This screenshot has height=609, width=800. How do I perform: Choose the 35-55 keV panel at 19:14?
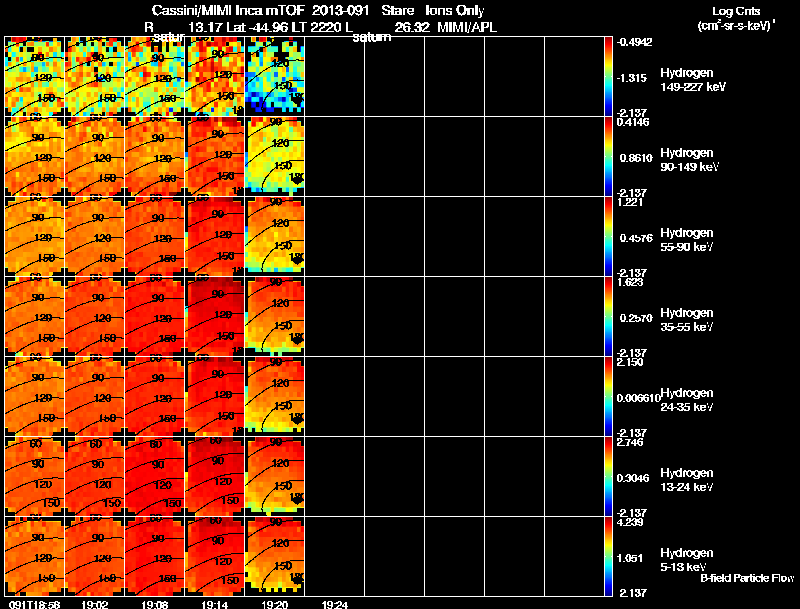pos(215,316)
